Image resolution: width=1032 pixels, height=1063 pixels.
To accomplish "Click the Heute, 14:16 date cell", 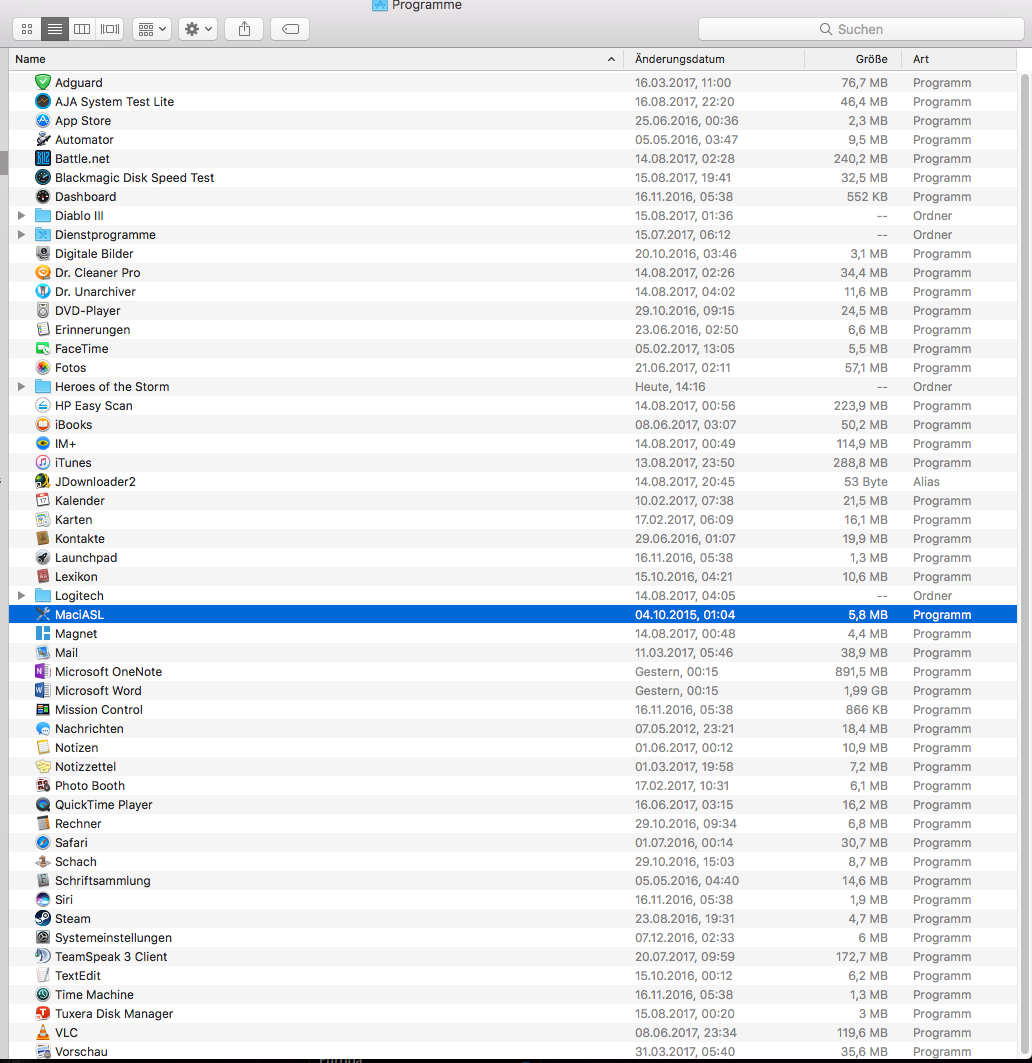I will point(670,386).
